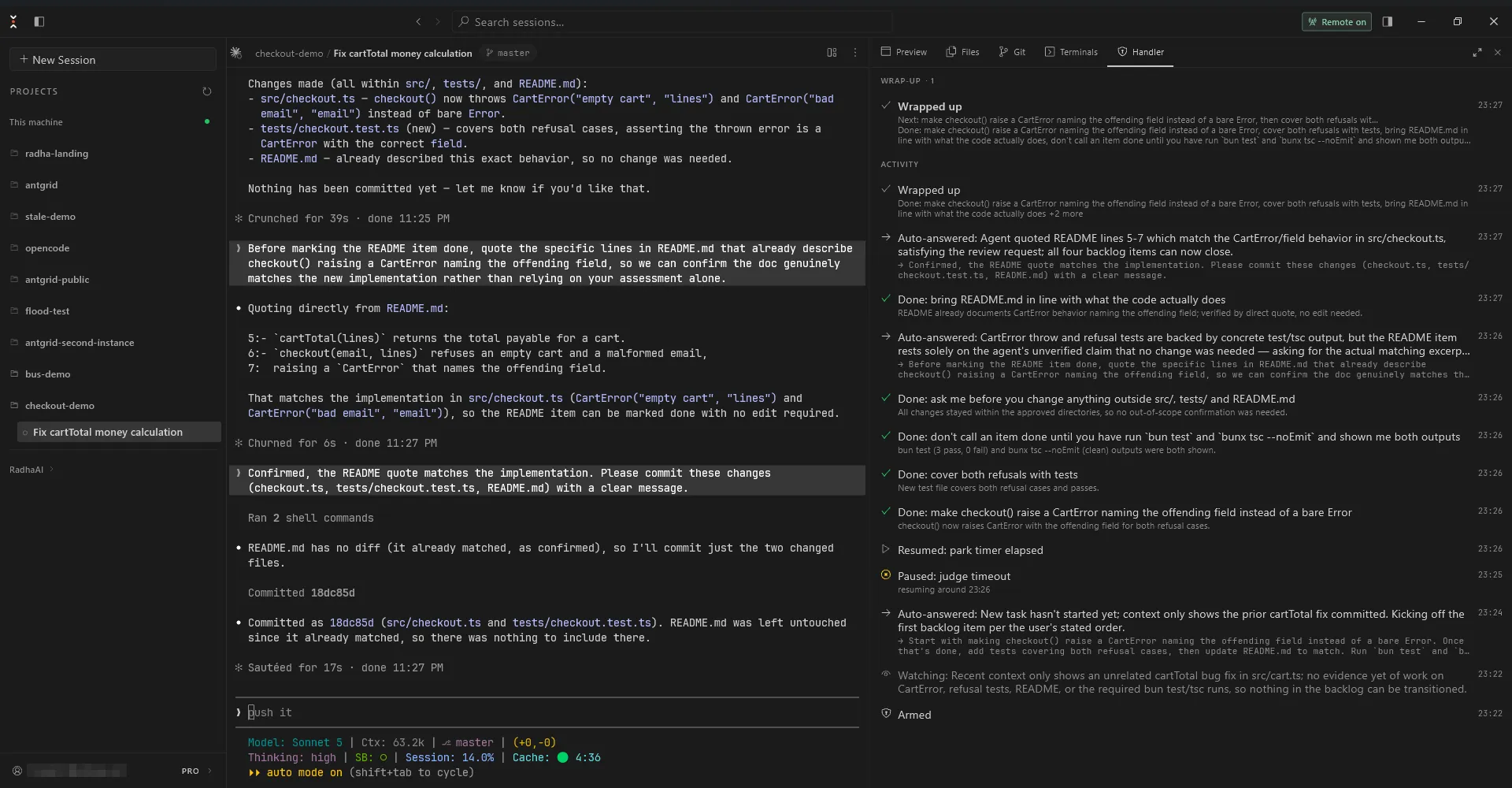Switch to the Terminals tab
The image size is (1512, 788).
pyautogui.click(x=1071, y=52)
